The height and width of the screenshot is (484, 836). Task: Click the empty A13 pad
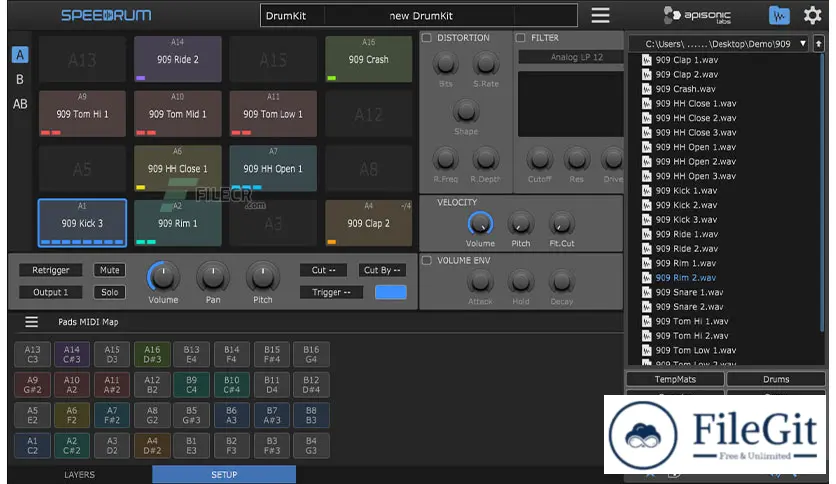[x=82, y=59]
